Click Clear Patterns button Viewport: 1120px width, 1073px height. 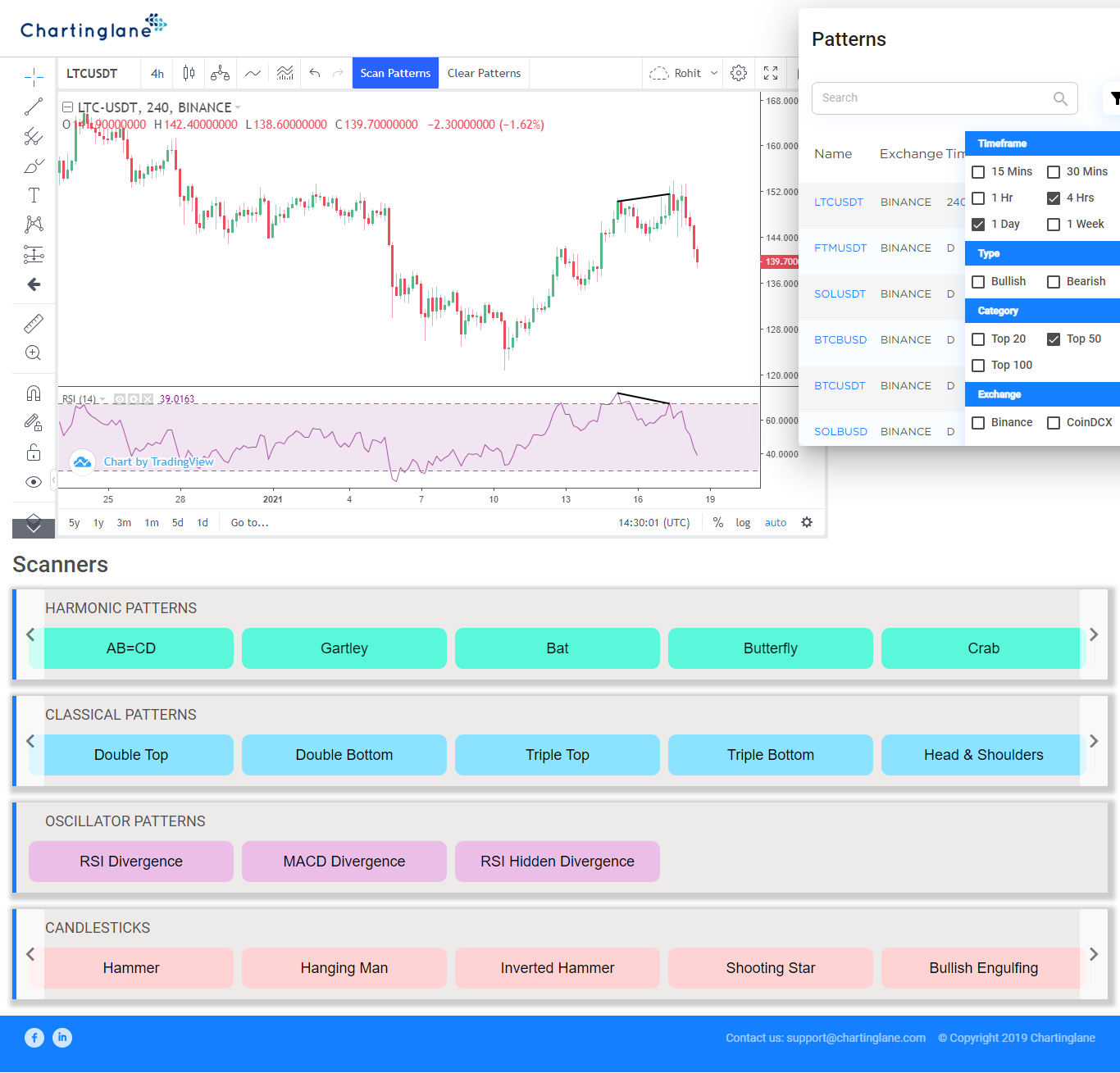pos(484,73)
